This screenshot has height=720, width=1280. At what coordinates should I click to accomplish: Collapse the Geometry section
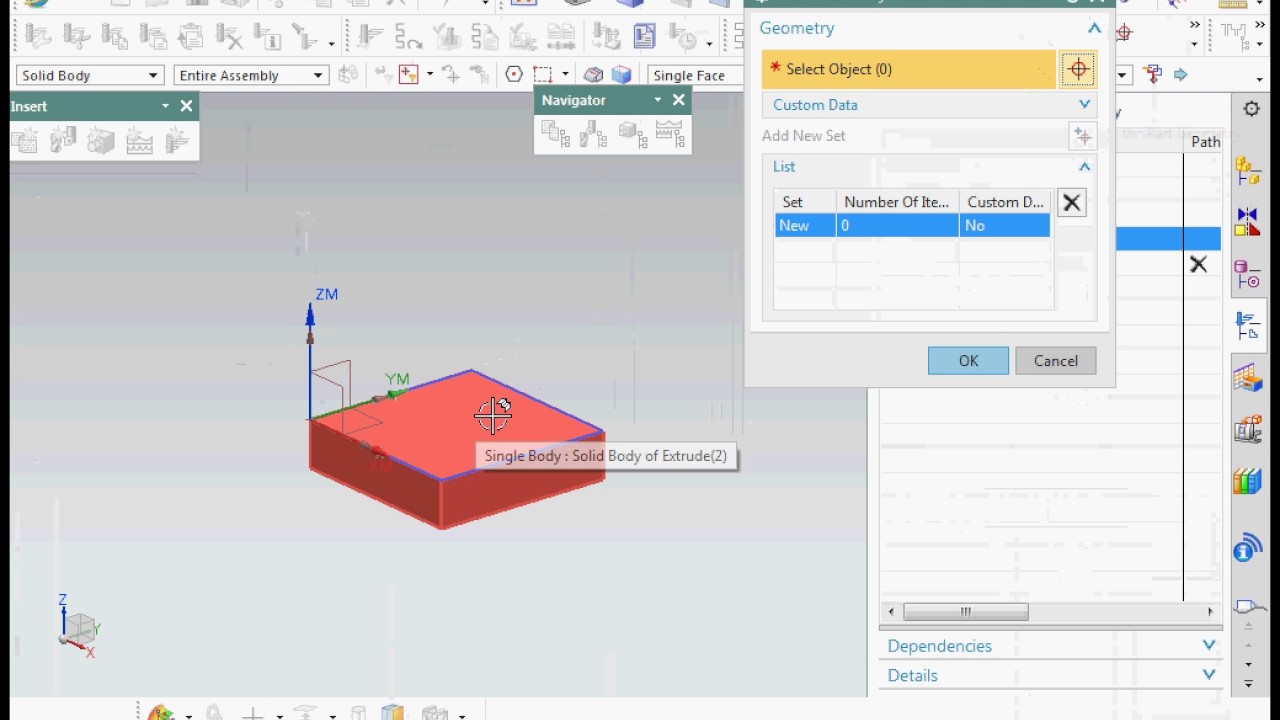1094,28
